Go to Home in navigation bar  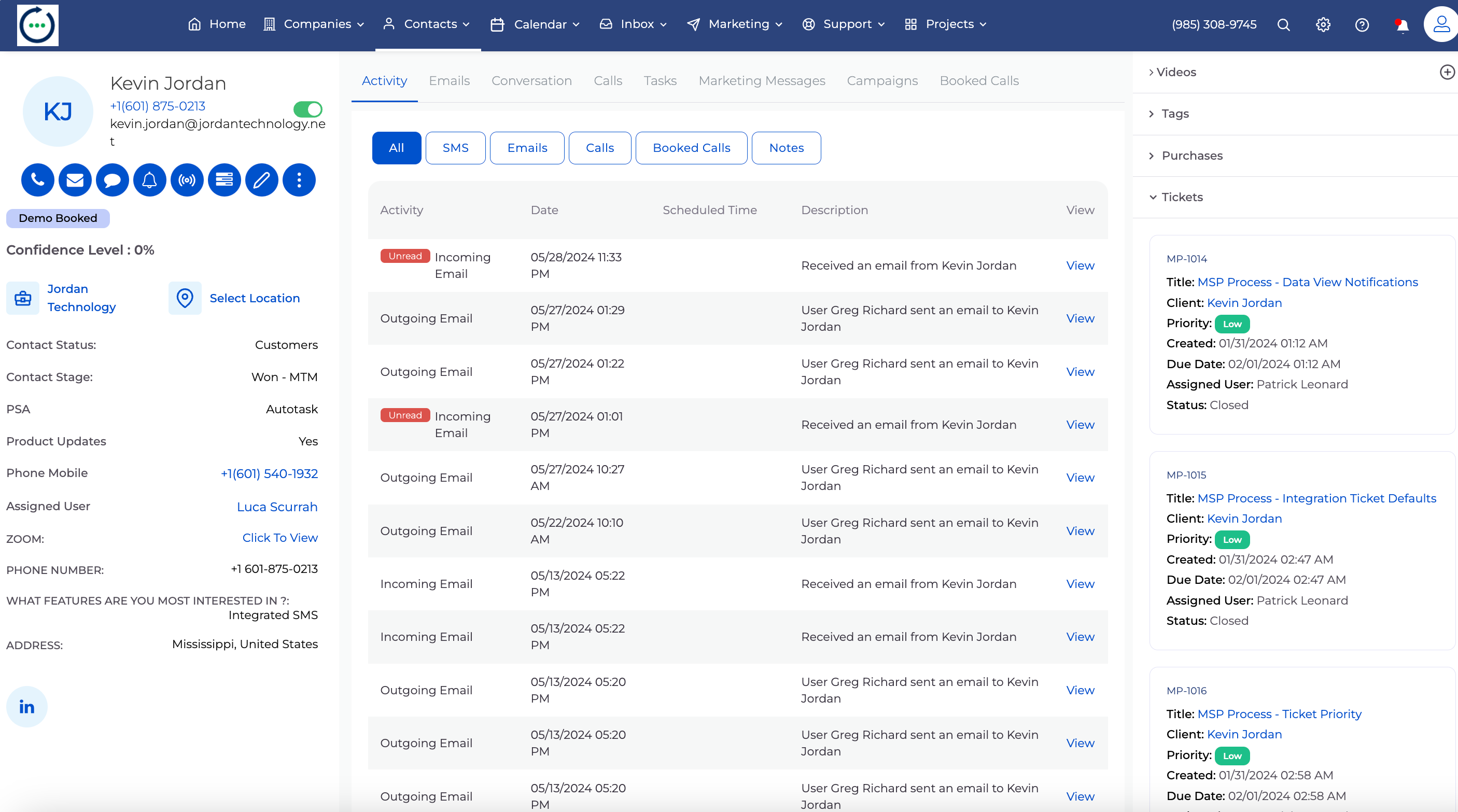point(217,24)
